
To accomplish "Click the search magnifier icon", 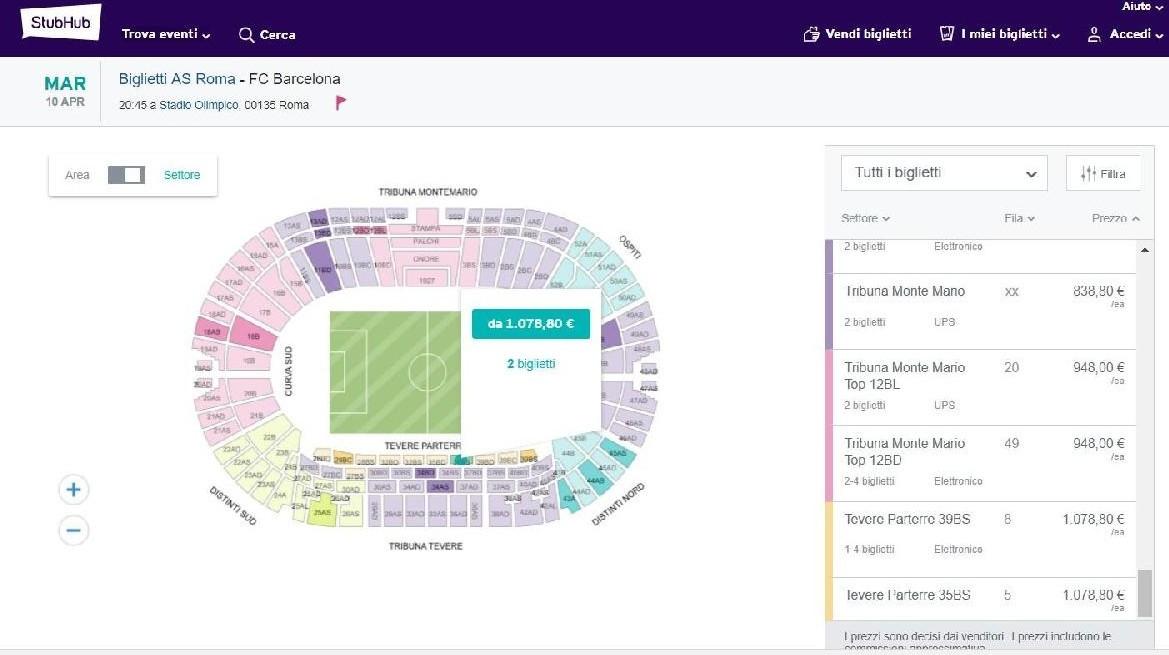I will [x=246, y=35].
